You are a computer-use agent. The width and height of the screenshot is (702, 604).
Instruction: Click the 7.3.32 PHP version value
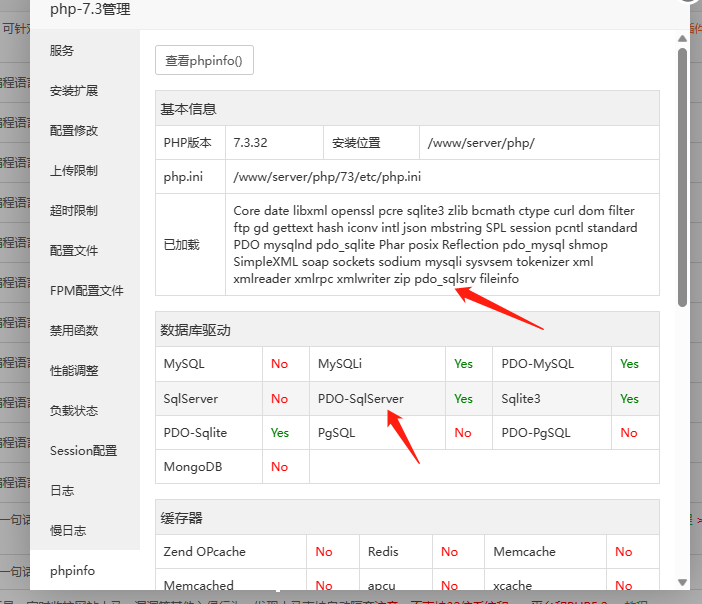pyautogui.click(x=250, y=142)
